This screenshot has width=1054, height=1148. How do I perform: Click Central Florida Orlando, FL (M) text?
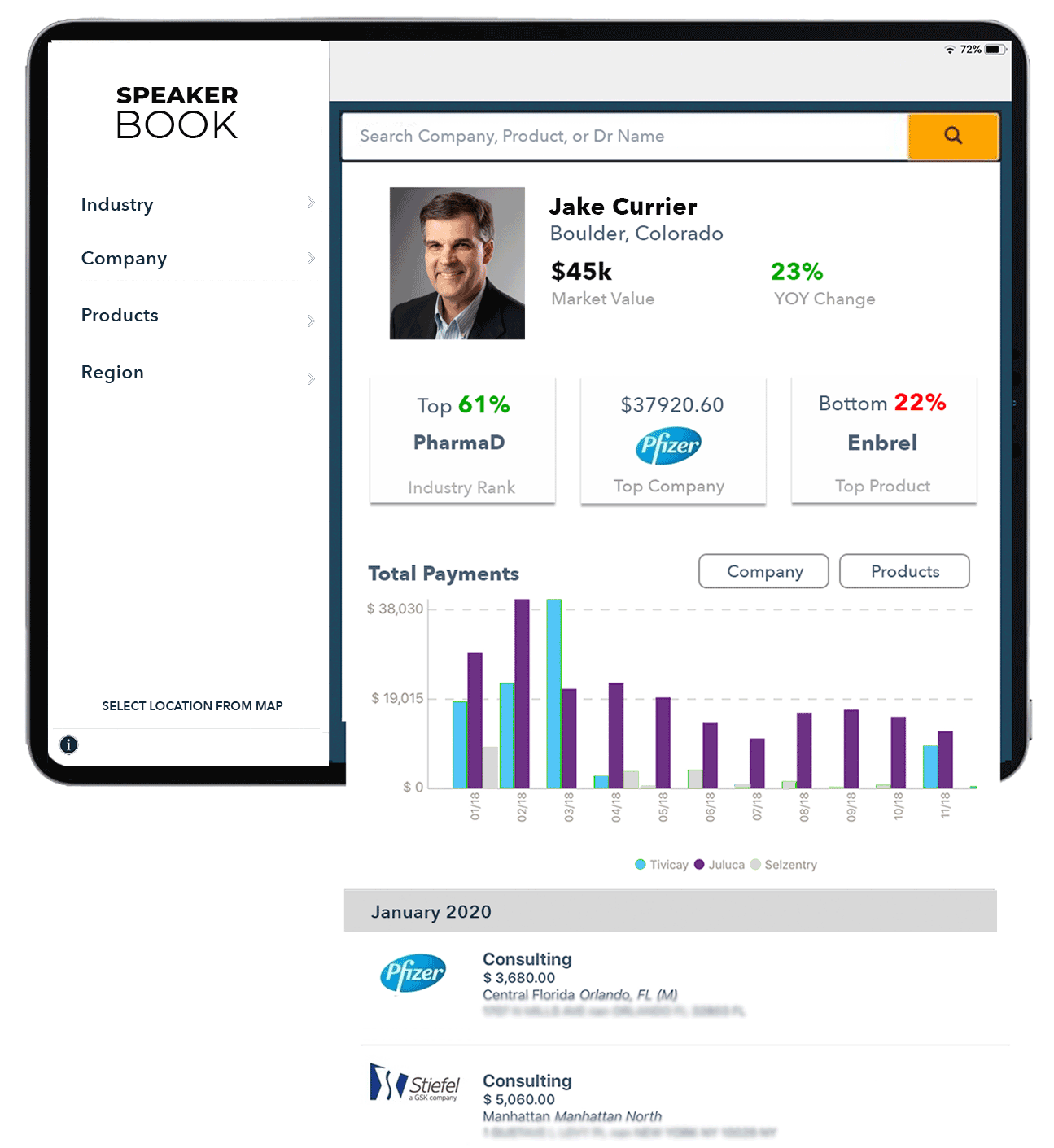[580, 994]
